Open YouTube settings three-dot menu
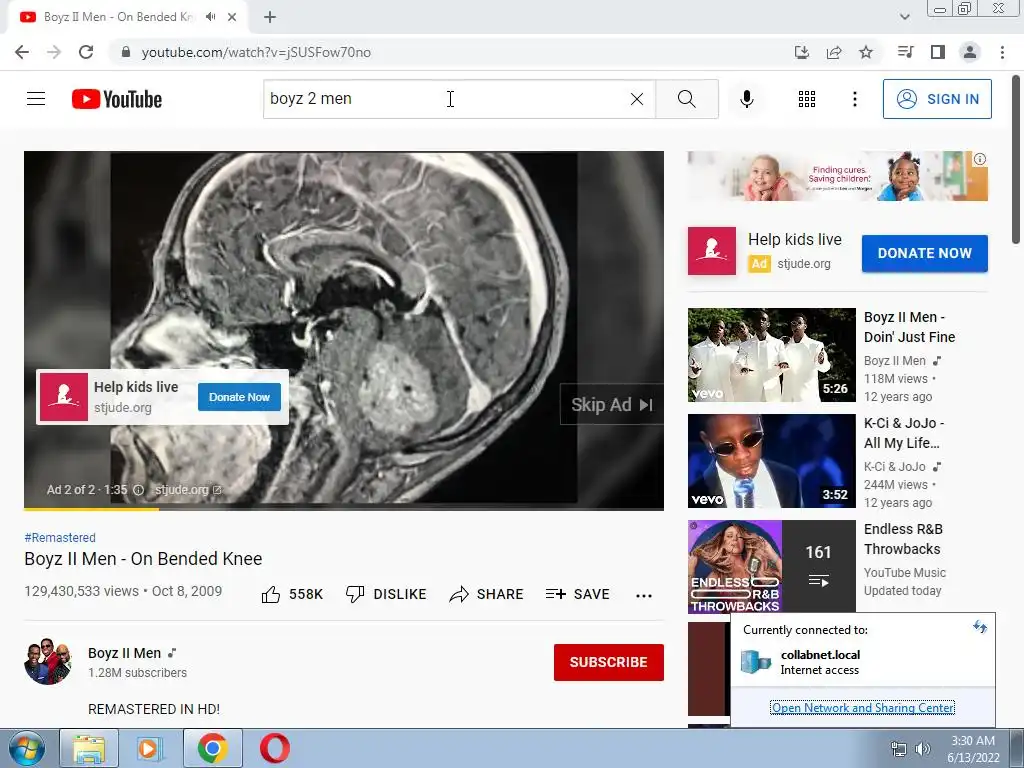 point(854,99)
